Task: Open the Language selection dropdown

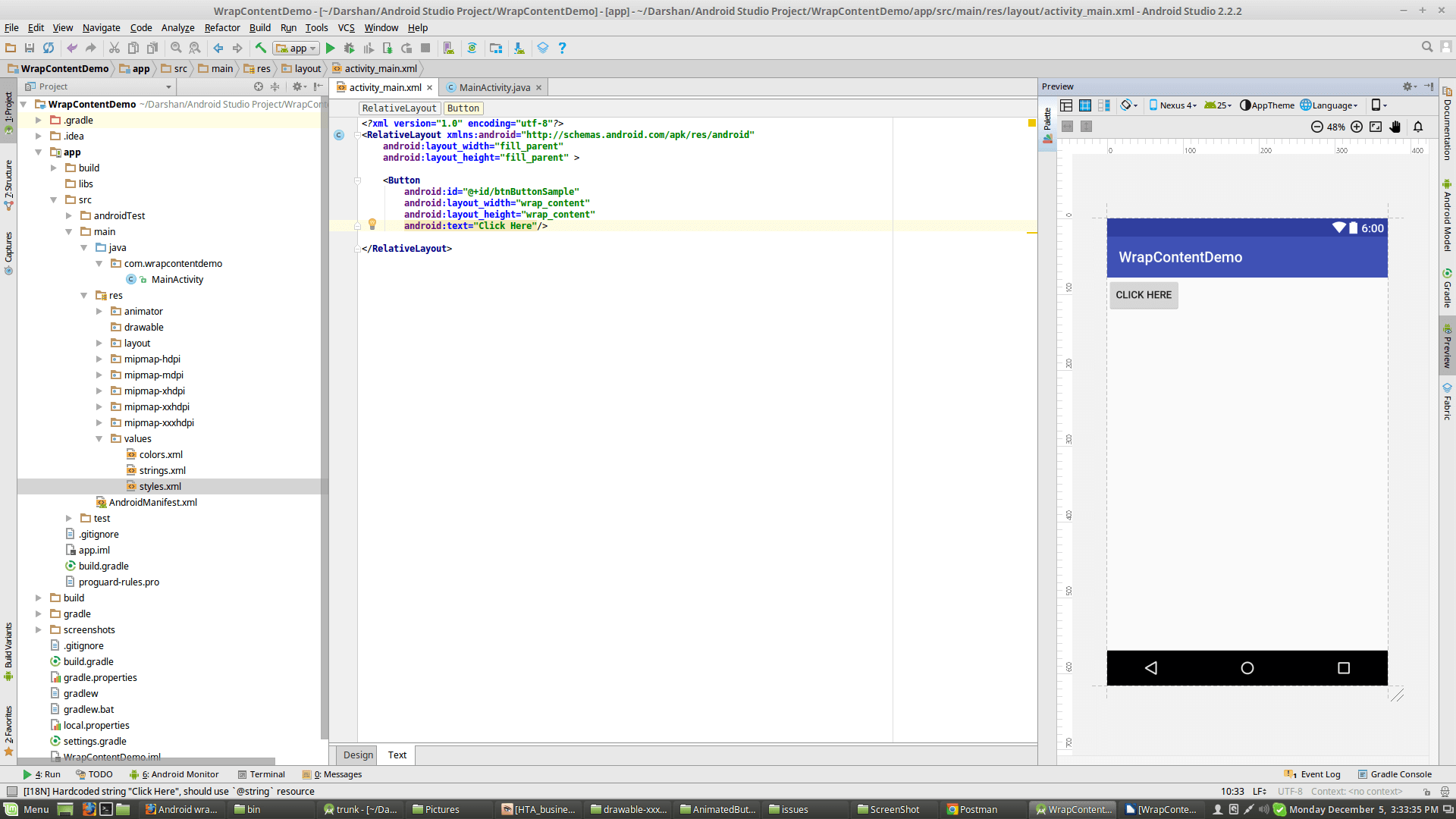Action: click(x=1329, y=105)
